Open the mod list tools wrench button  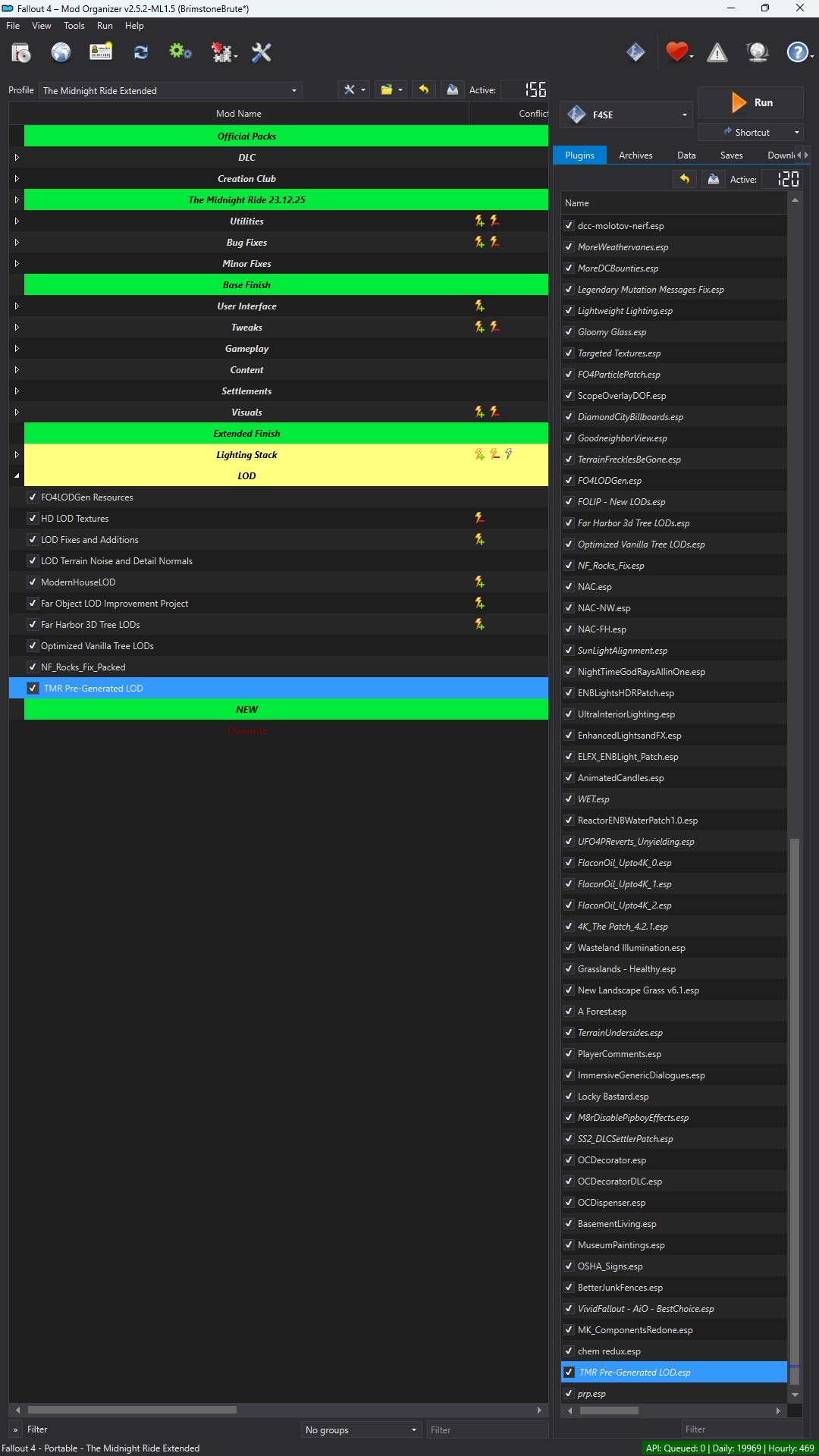tap(353, 89)
